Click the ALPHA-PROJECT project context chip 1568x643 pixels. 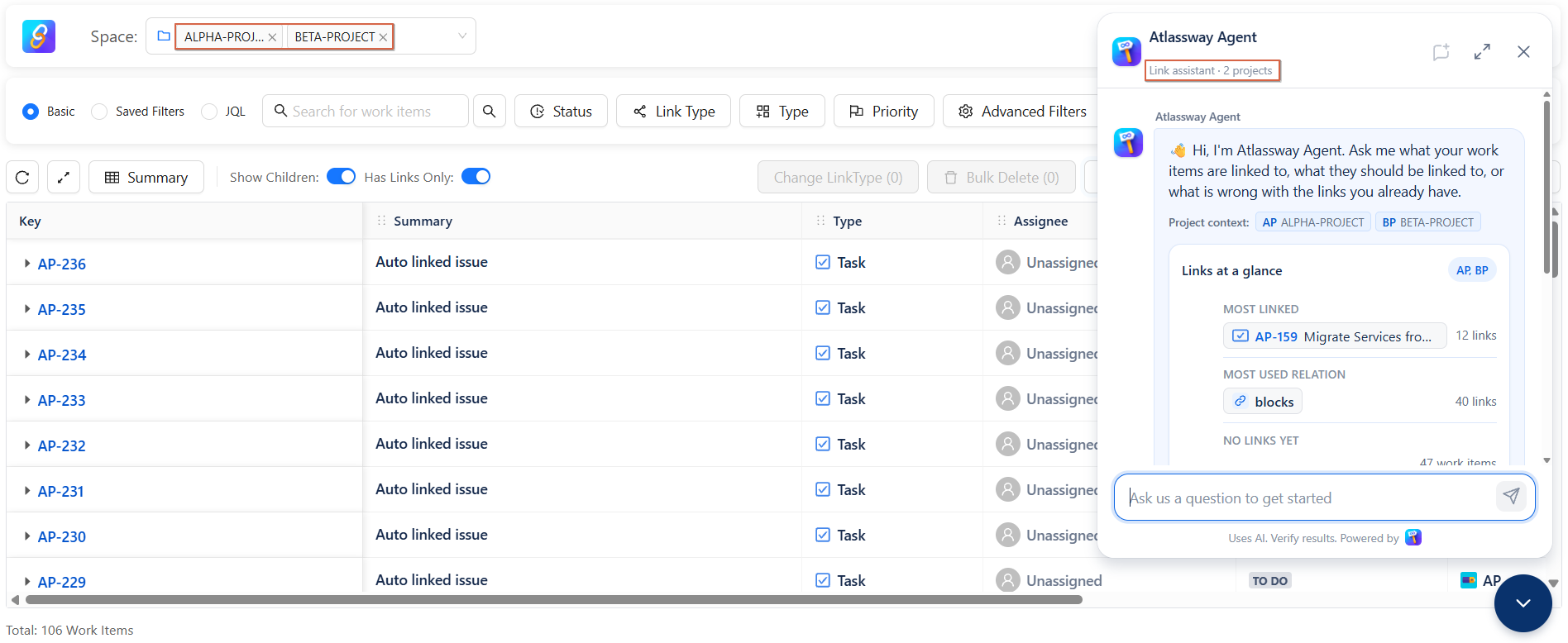coord(1313,222)
